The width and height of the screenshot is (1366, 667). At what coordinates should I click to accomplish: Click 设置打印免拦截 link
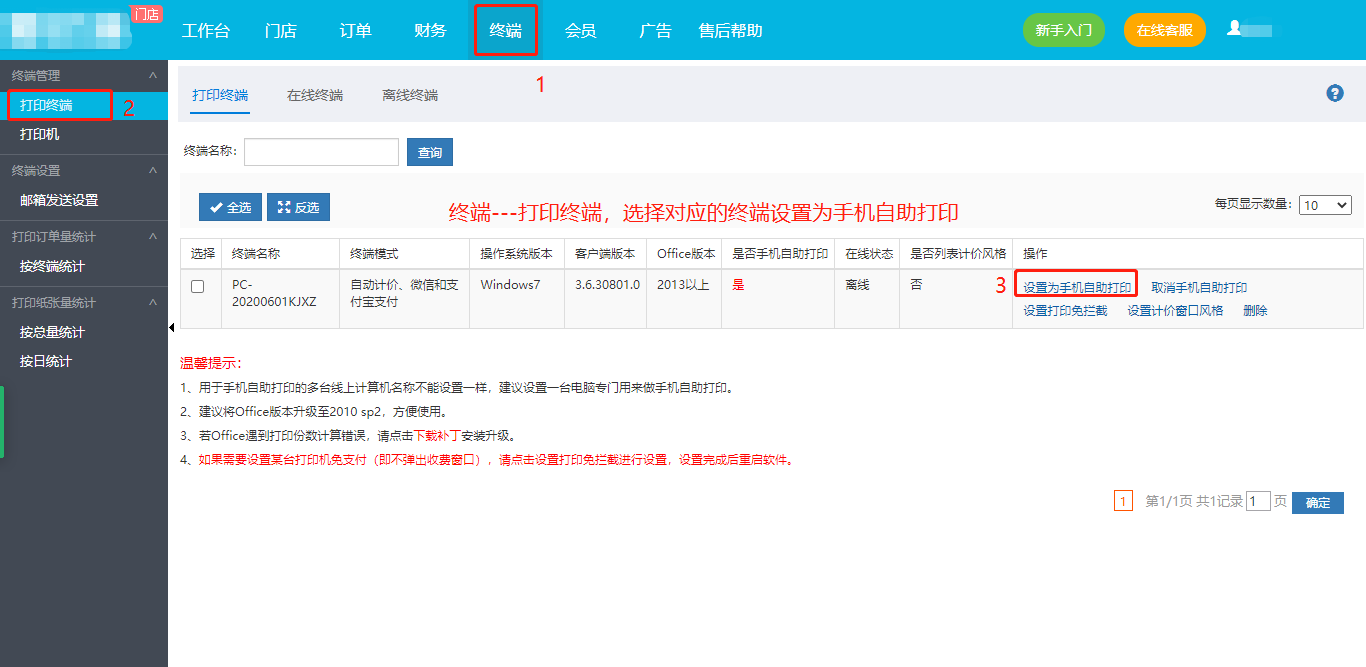[x=1065, y=311]
